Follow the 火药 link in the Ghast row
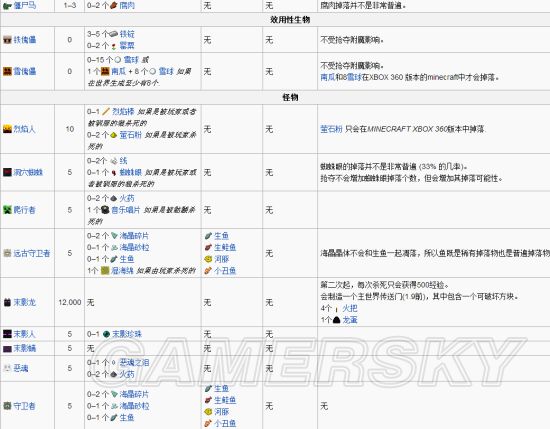The height and width of the screenshot is (429, 550). coord(127,374)
